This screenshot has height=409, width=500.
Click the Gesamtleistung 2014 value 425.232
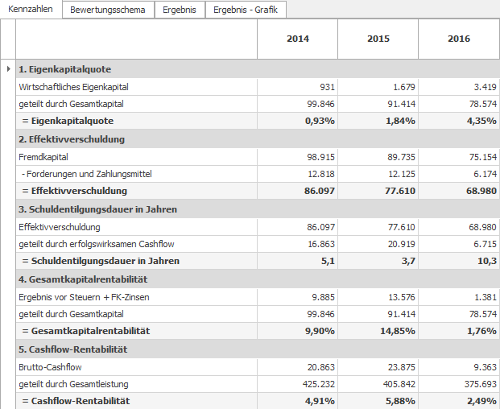click(319, 384)
